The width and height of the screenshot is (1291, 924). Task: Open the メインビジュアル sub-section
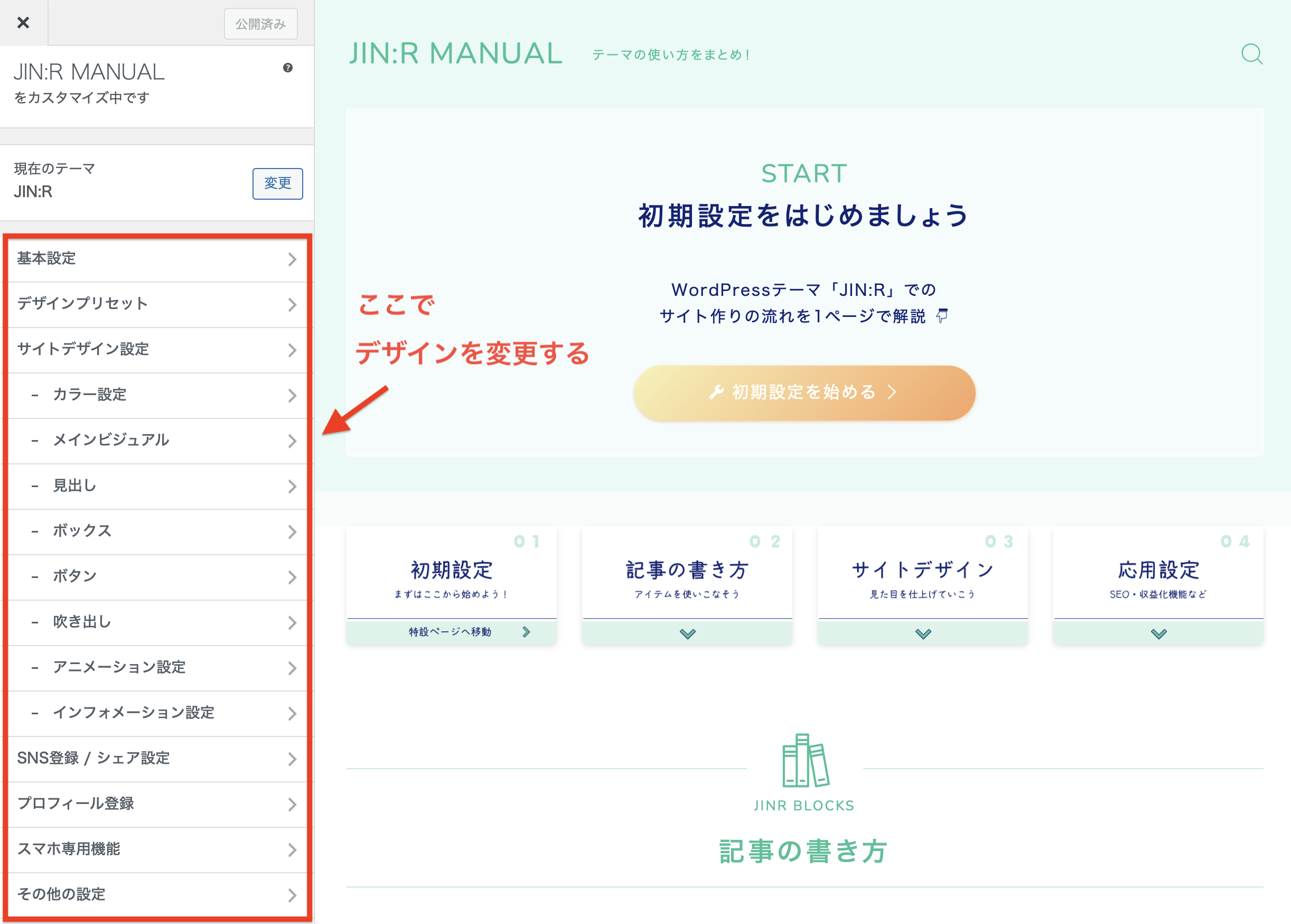pos(157,441)
